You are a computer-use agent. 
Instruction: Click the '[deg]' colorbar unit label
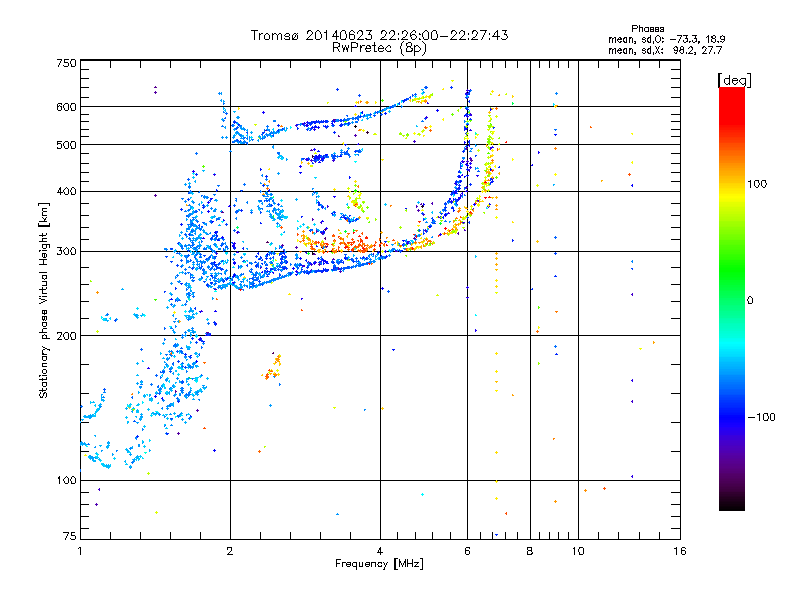[734, 80]
